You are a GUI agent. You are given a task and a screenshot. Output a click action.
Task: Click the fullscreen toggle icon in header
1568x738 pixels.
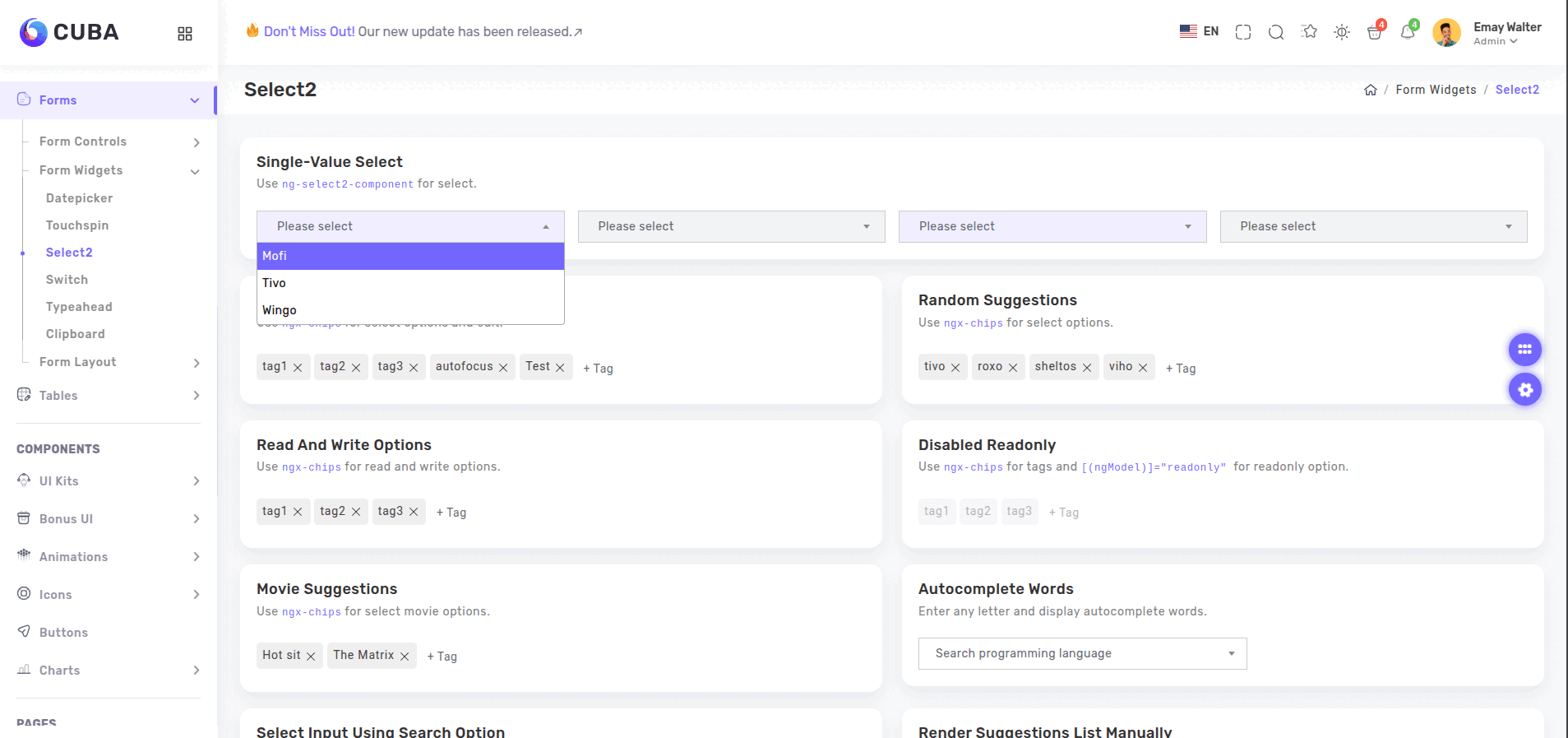point(1242,32)
